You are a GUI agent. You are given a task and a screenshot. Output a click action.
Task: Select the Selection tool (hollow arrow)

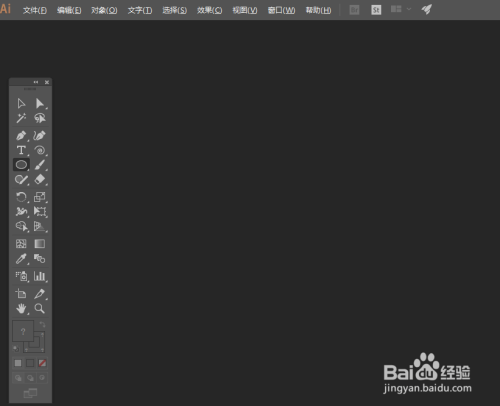21,103
